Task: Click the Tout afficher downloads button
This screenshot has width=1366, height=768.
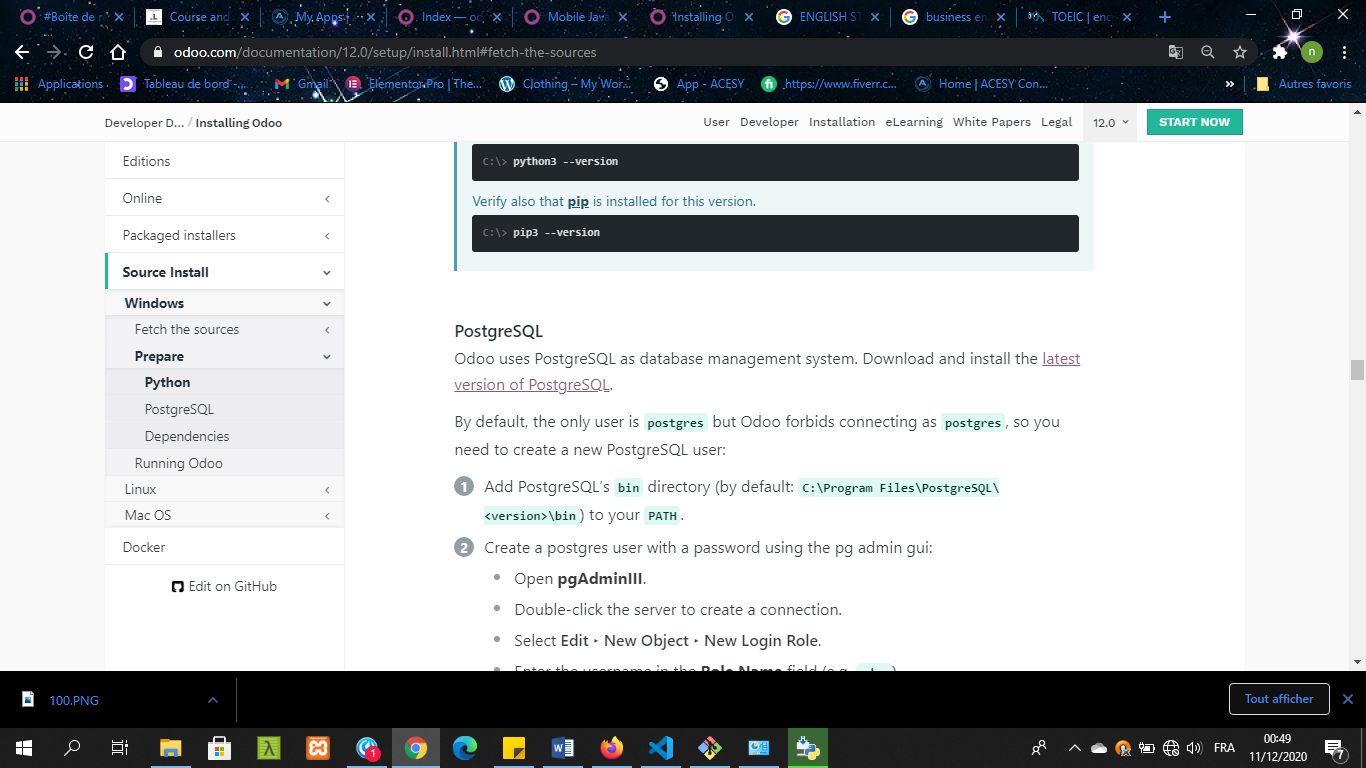Action: click(x=1279, y=699)
